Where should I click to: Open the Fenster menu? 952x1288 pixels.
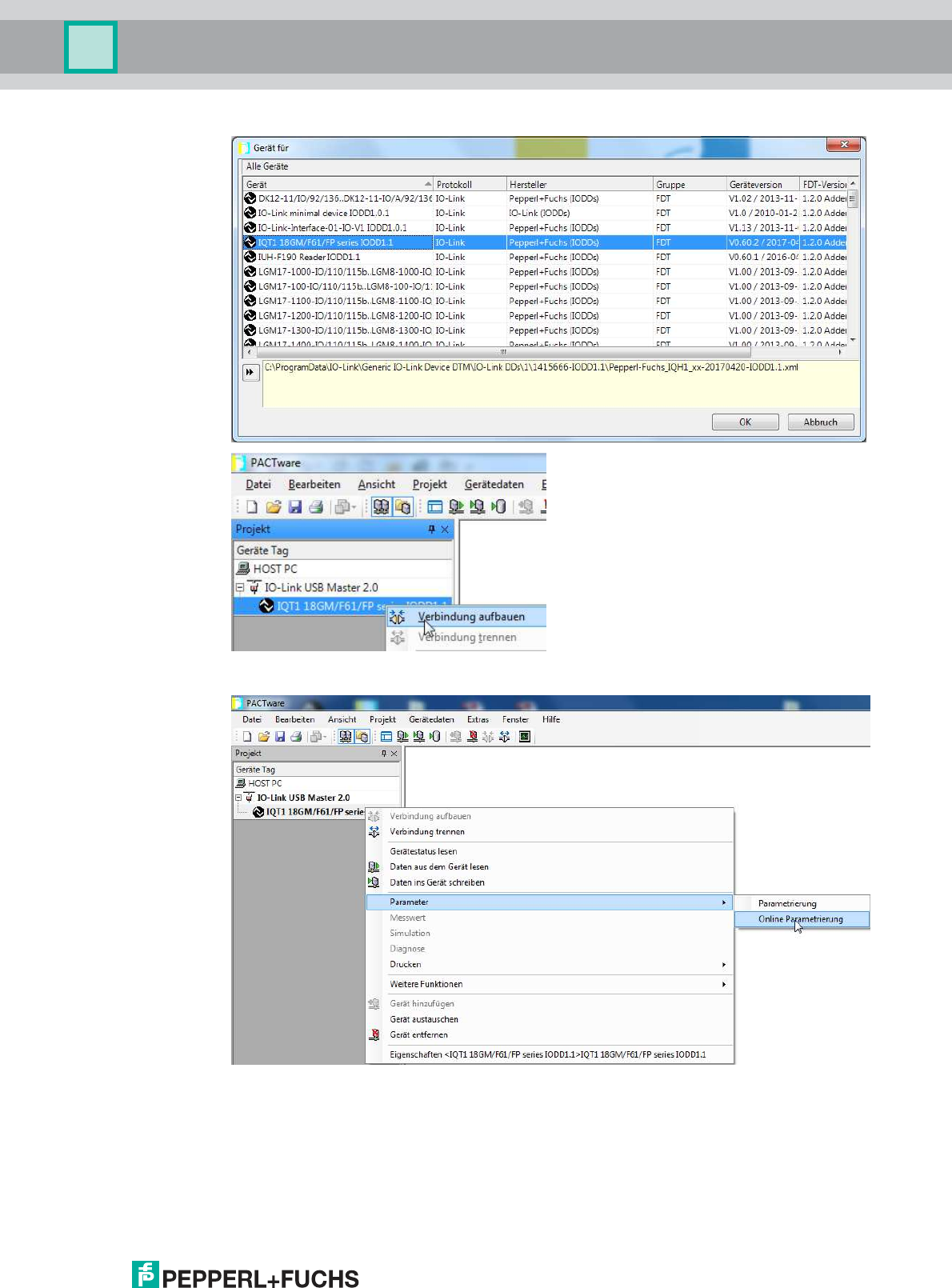515,719
